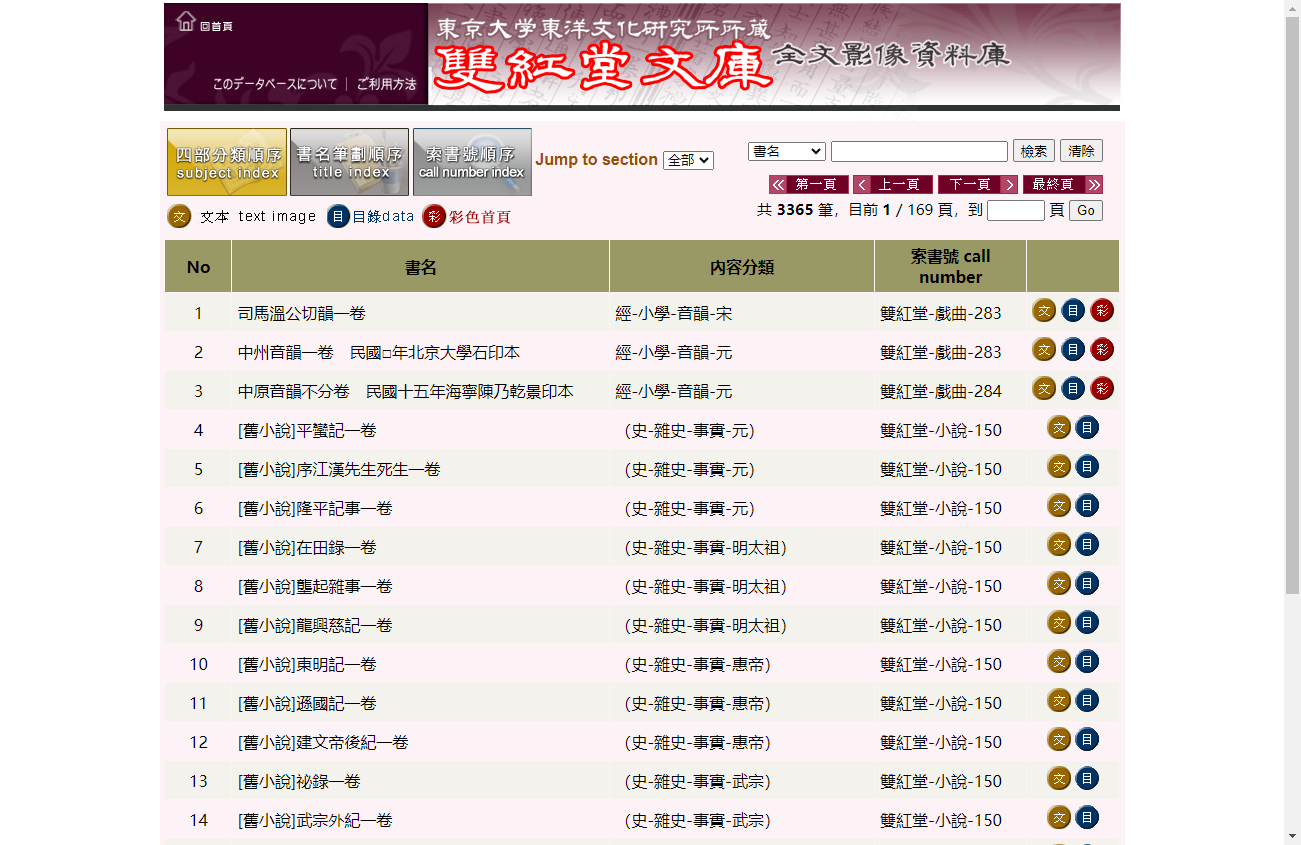Viewport: 1301px width, 845px height.
Task: Click the Go page jump button
Action: pos(1086,210)
